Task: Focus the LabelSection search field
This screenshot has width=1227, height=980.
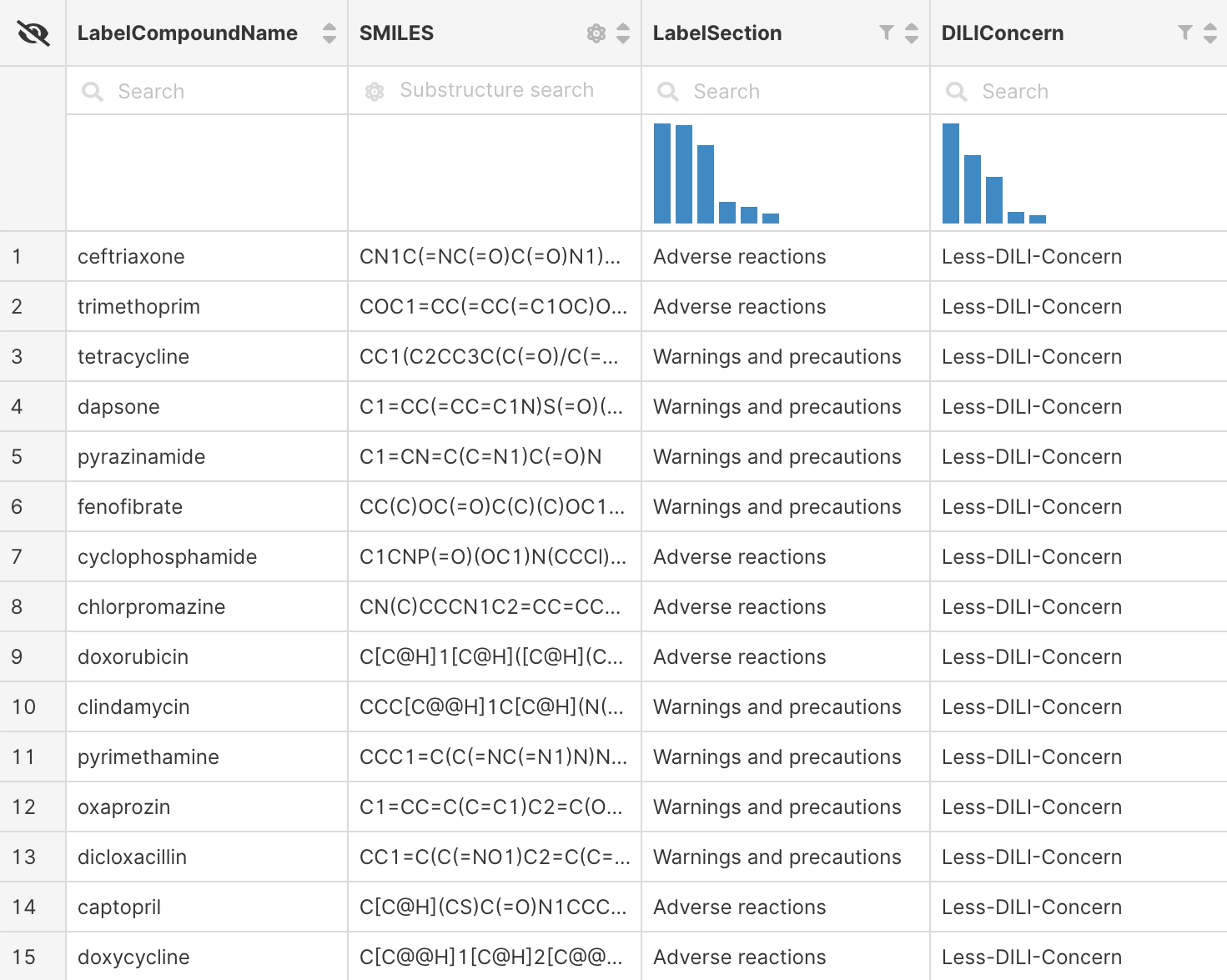Action: pyautogui.click(x=786, y=91)
